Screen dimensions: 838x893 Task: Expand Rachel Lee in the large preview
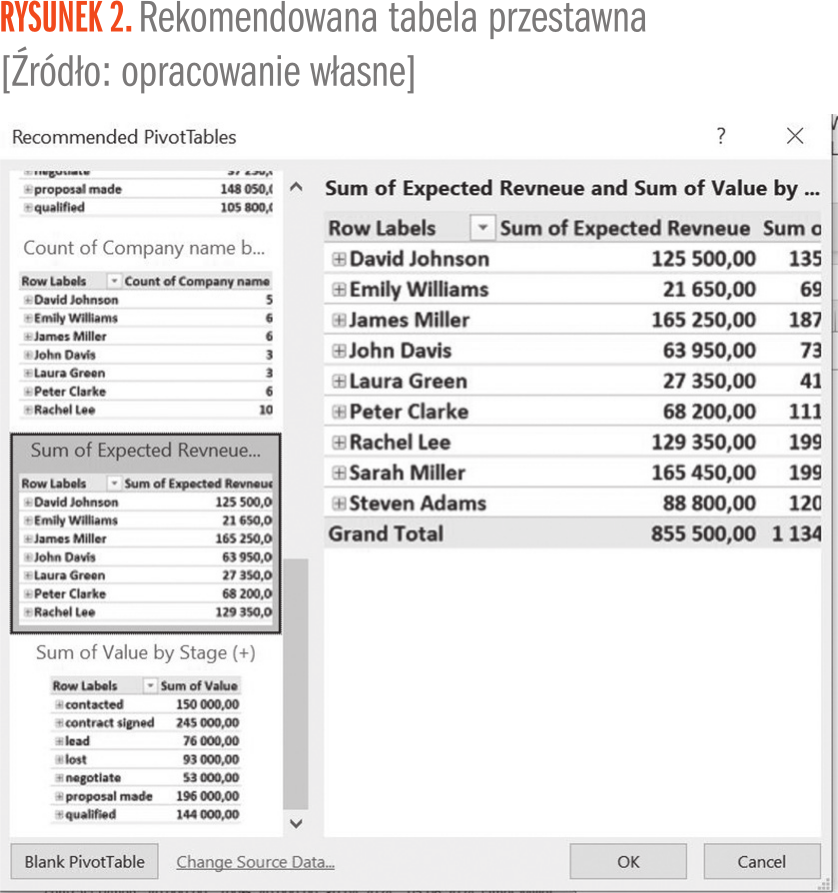(339, 442)
